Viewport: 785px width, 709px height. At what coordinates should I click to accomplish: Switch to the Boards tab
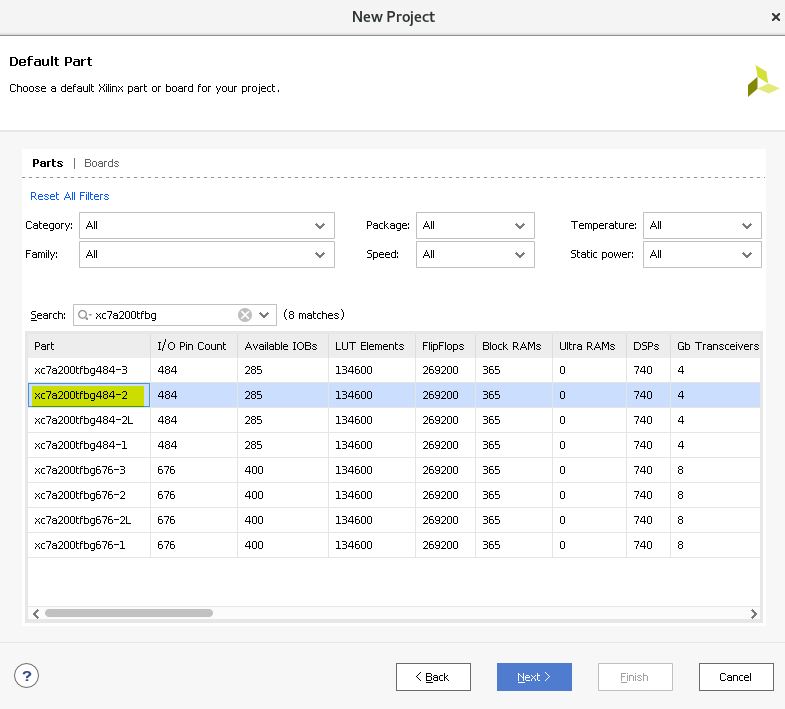click(x=102, y=163)
